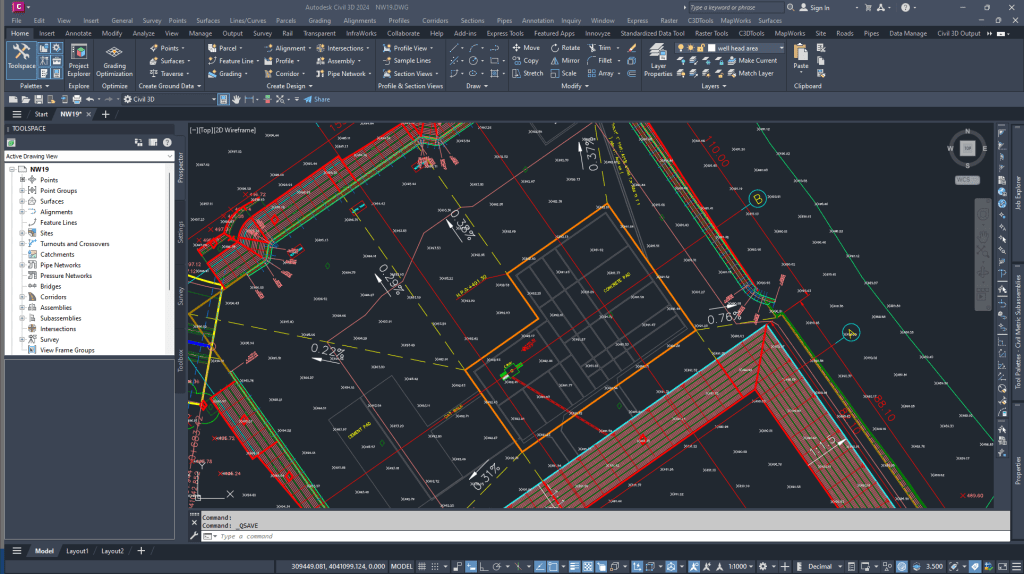Toggle the layer on/off lightbulb icon
1024x574 pixels.
point(680,47)
